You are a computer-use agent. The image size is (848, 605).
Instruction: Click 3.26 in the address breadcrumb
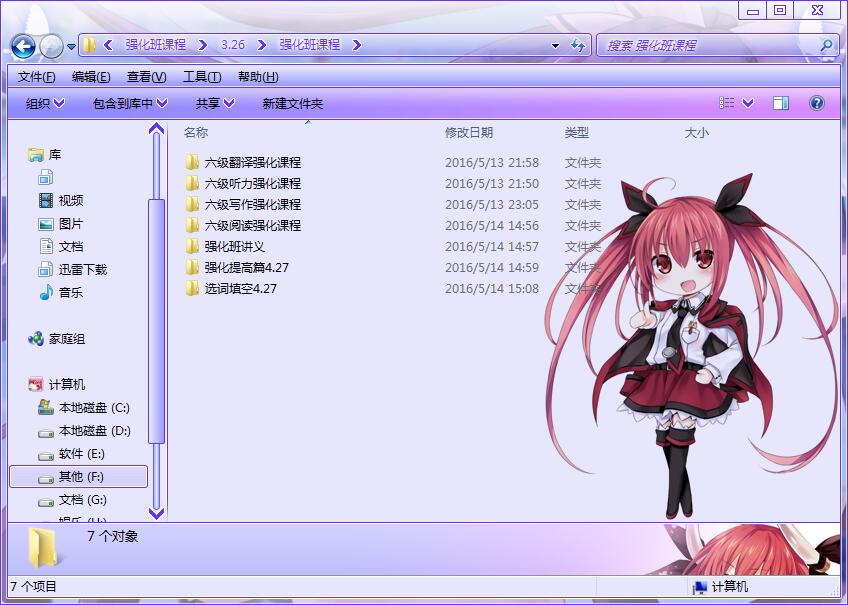coord(232,45)
